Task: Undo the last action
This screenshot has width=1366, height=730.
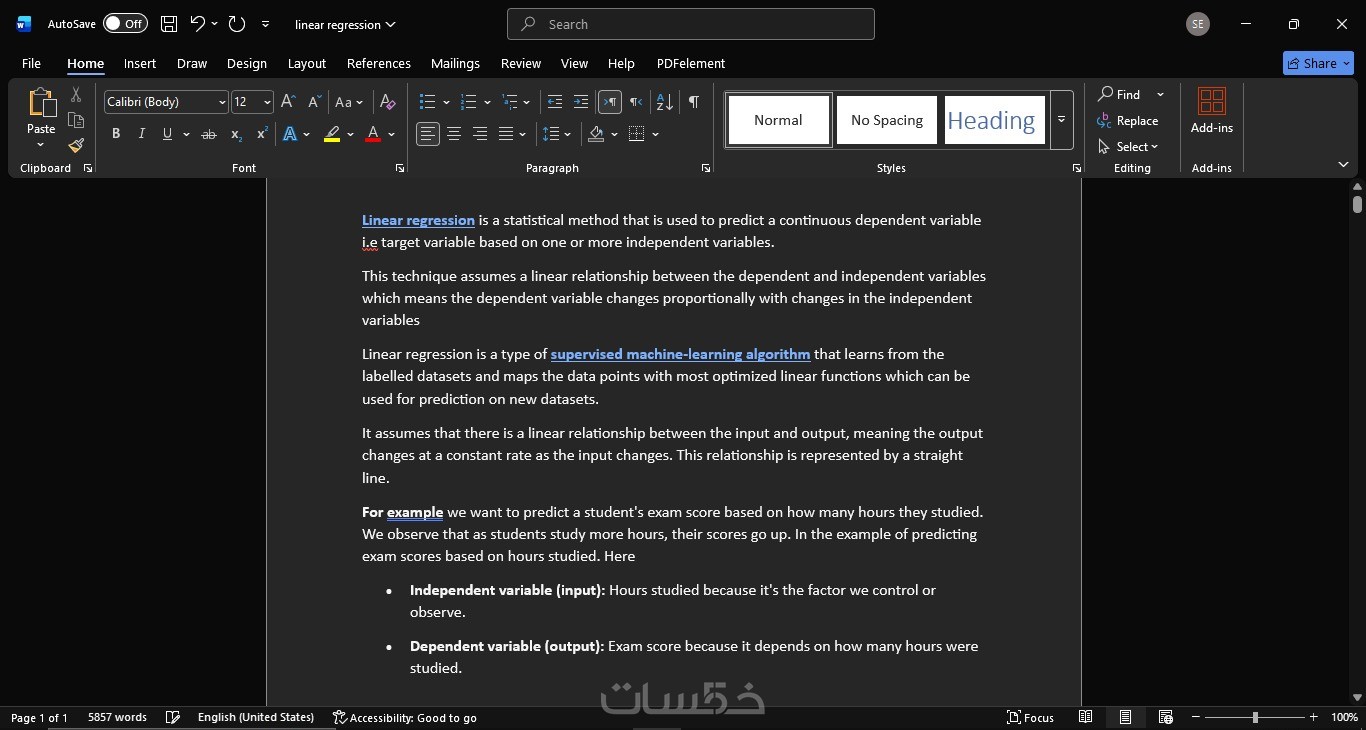Action: tap(197, 24)
